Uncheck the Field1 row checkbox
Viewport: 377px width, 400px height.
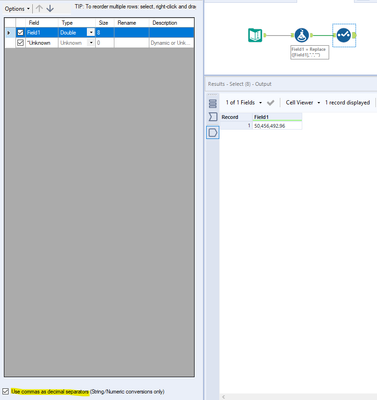20,33
